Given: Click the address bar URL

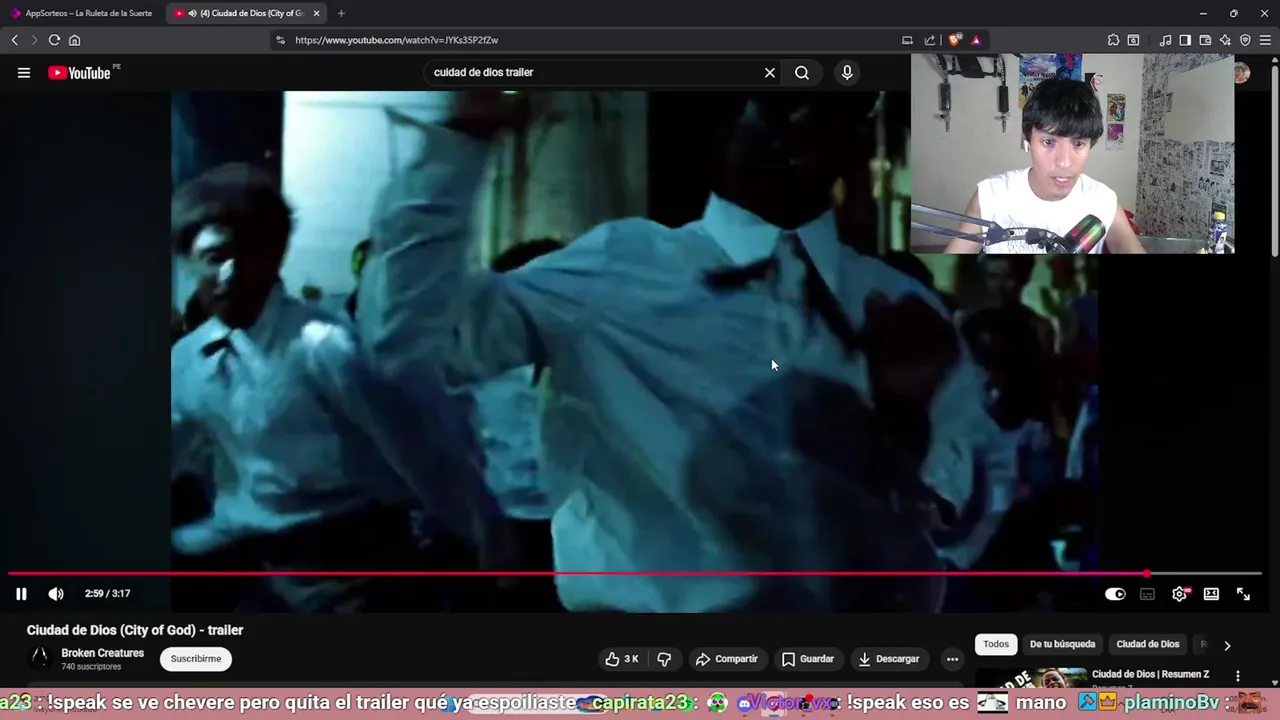Looking at the screenshot, I should coord(396,40).
